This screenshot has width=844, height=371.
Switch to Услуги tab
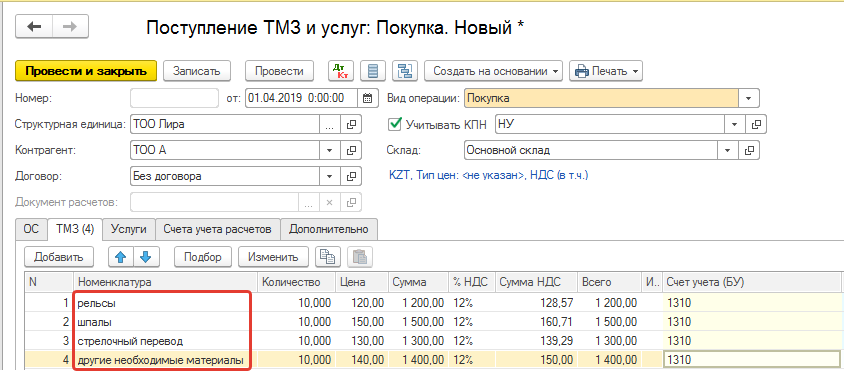tap(129, 229)
